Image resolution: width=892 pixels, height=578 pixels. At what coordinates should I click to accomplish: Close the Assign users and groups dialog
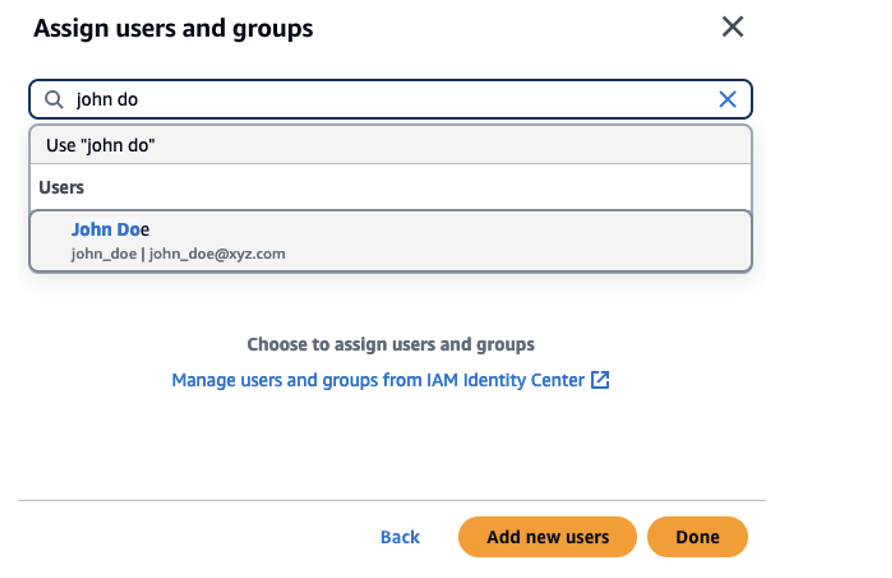(732, 28)
